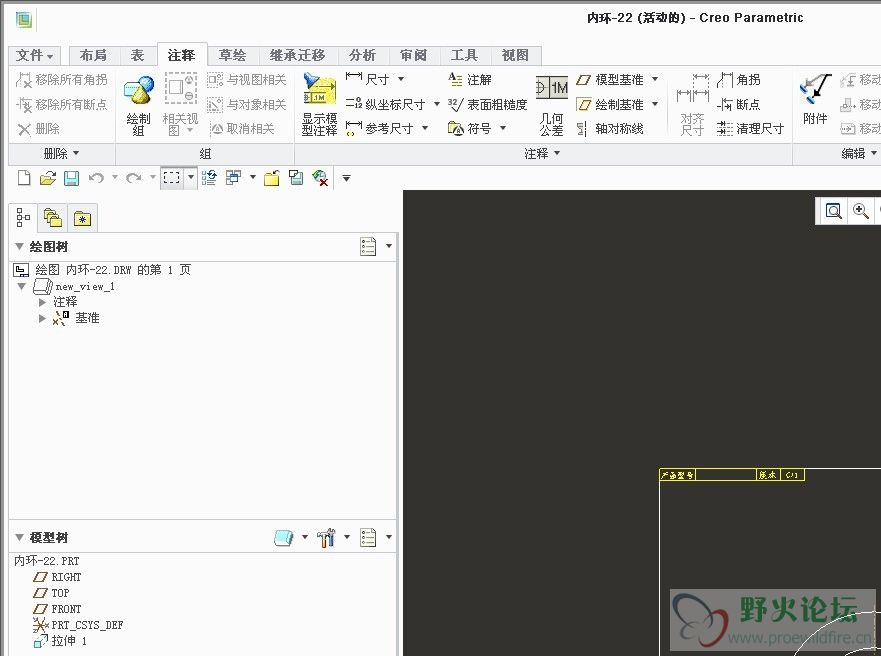Click the refit zoom icon in graphics toolbar
Viewport: 881px width, 656px height.
(833, 211)
